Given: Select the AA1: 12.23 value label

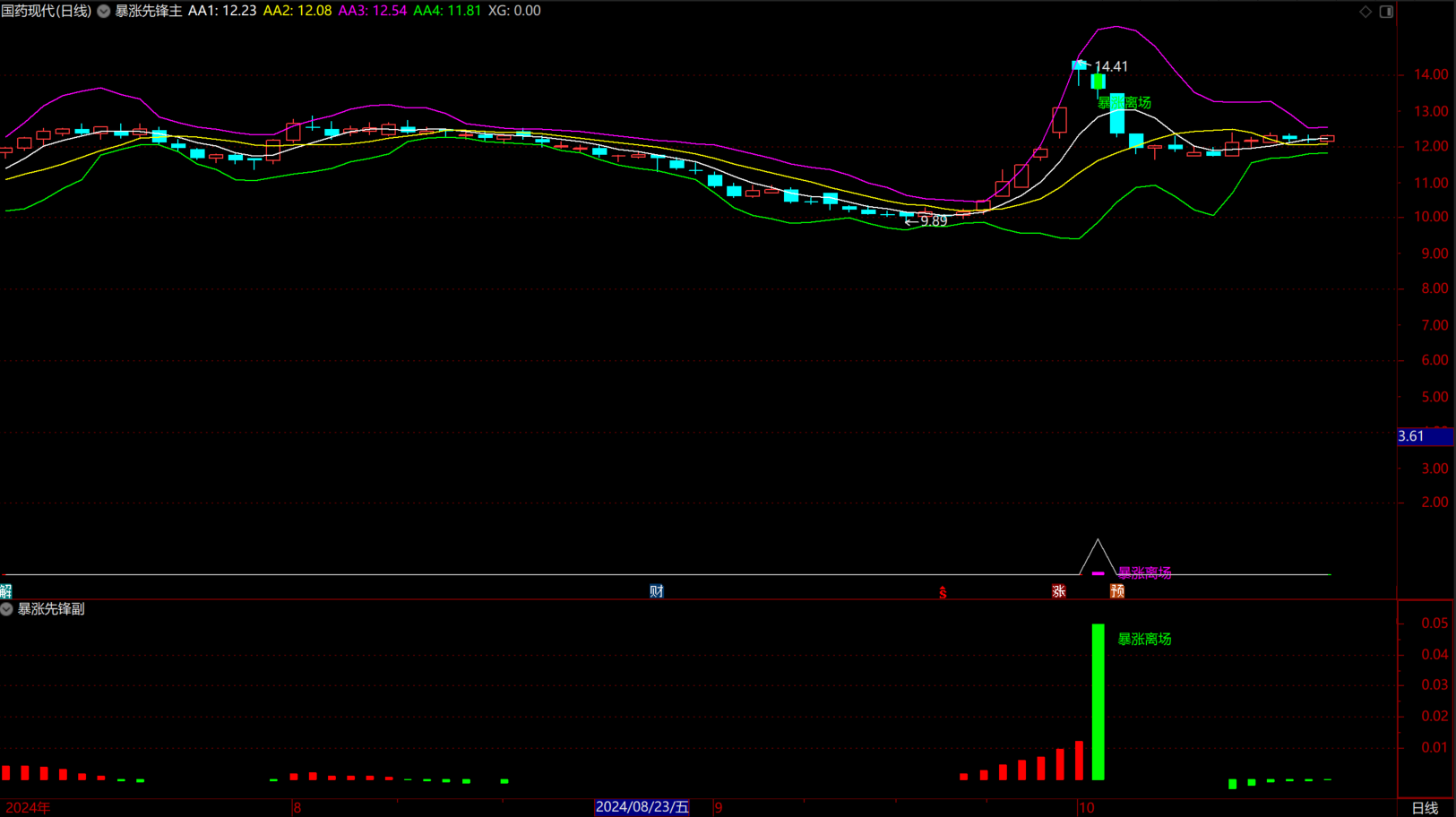Looking at the screenshot, I should point(222,11).
